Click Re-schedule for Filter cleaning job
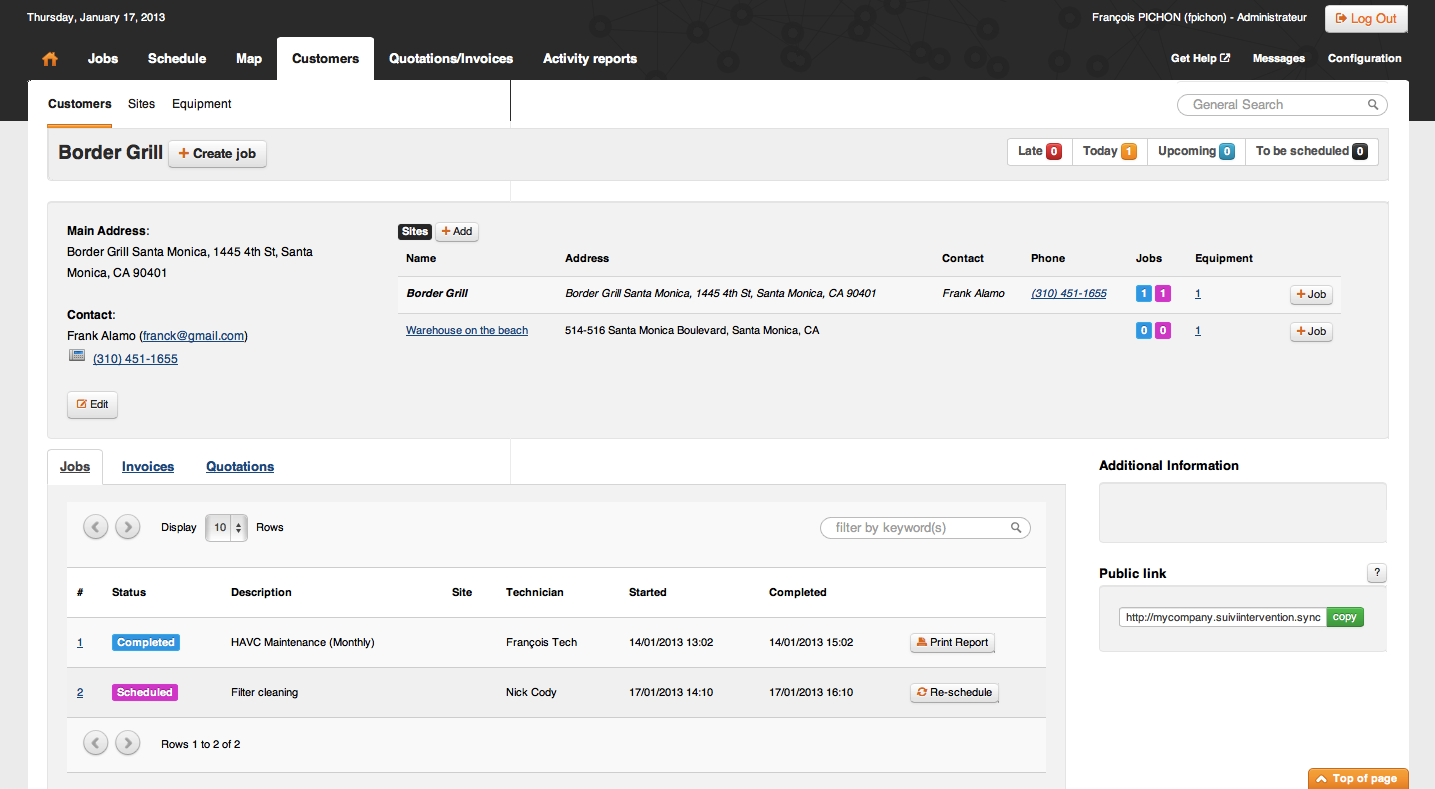This screenshot has width=1435, height=789. tap(954, 692)
